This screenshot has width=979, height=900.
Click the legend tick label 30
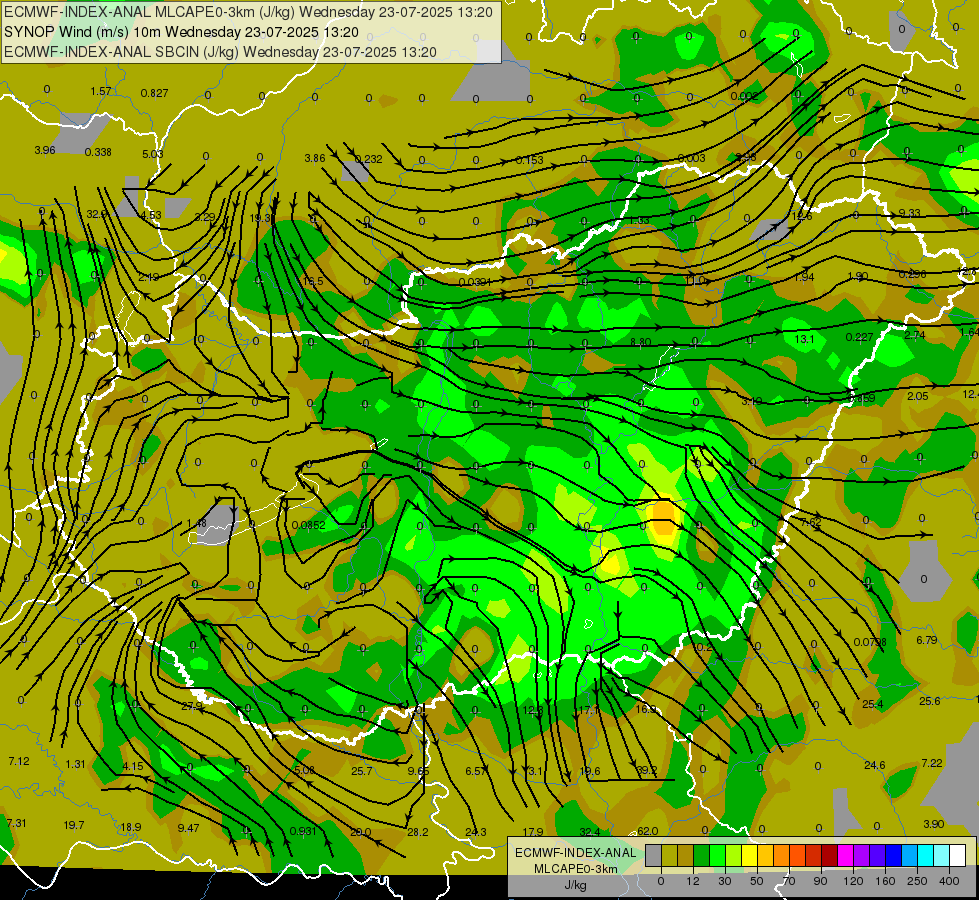tap(724, 881)
